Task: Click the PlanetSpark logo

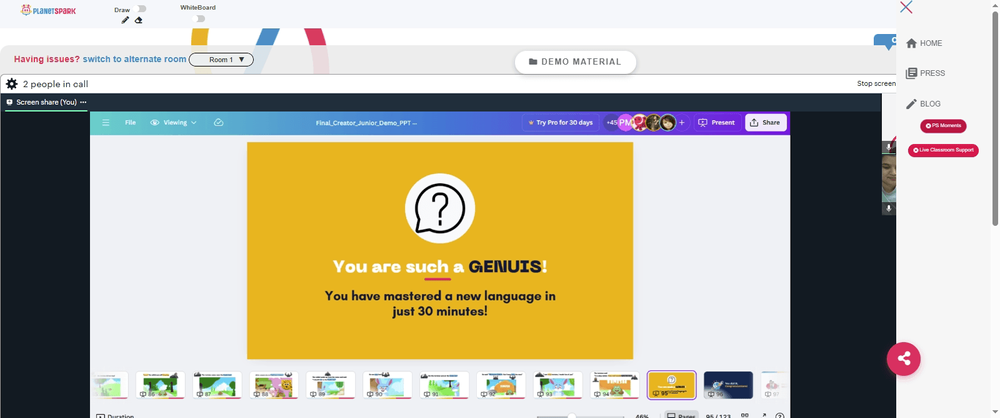Action: pyautogui.click(x=48, y=10)
